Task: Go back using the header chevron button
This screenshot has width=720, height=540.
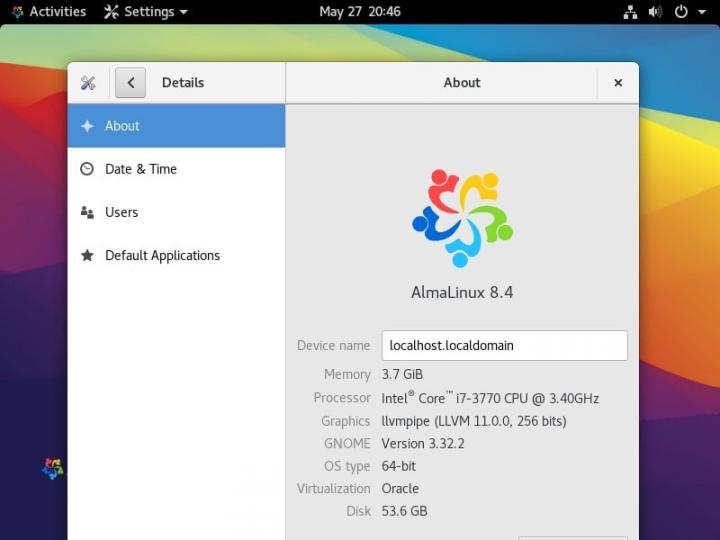Action: (130, 83)
